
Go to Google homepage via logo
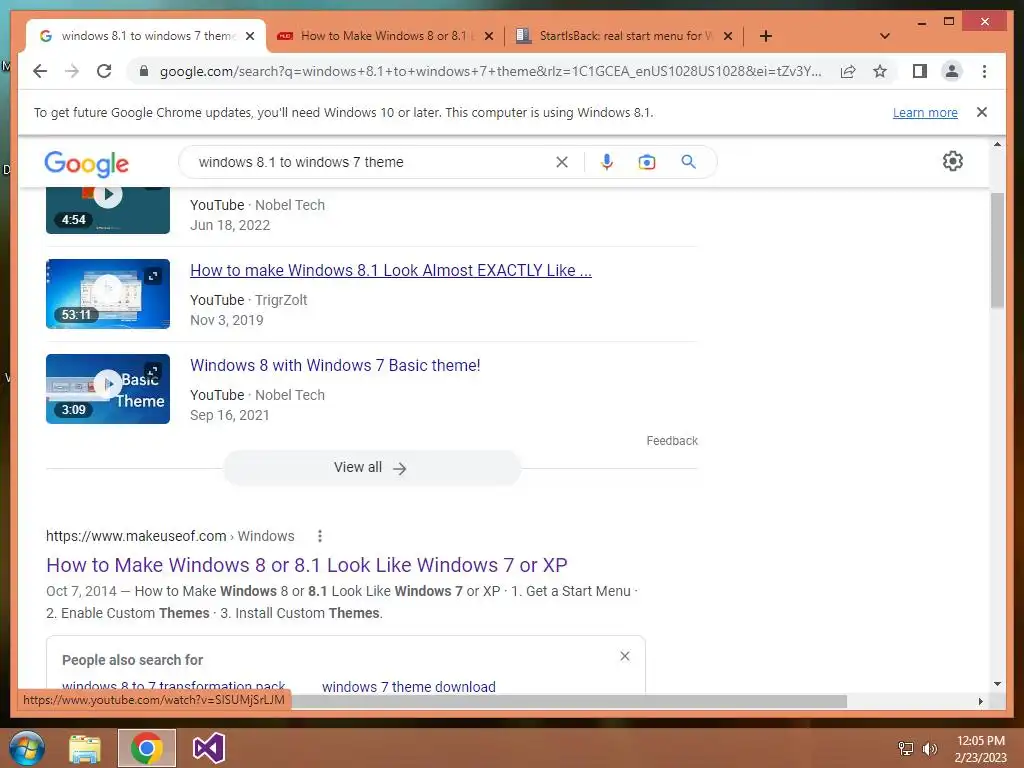click(x=86, y=163)
